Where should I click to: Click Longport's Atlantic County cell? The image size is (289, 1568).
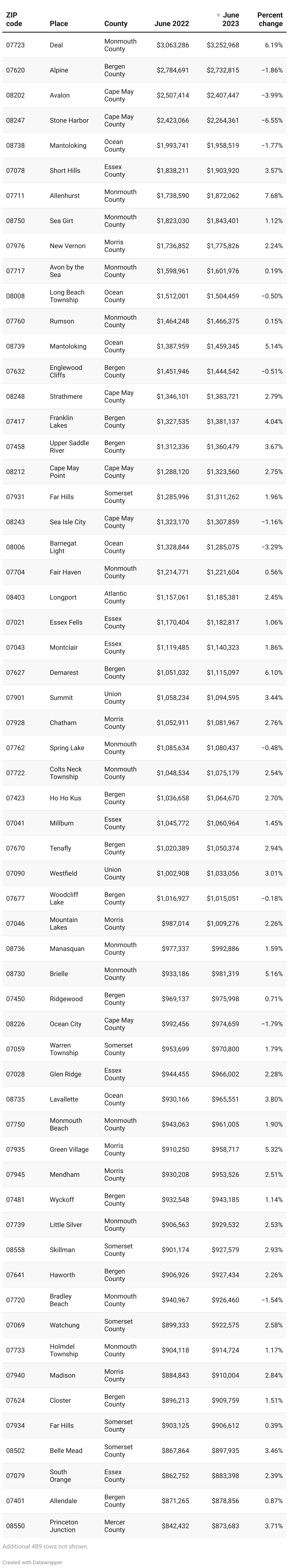[116, 598]
